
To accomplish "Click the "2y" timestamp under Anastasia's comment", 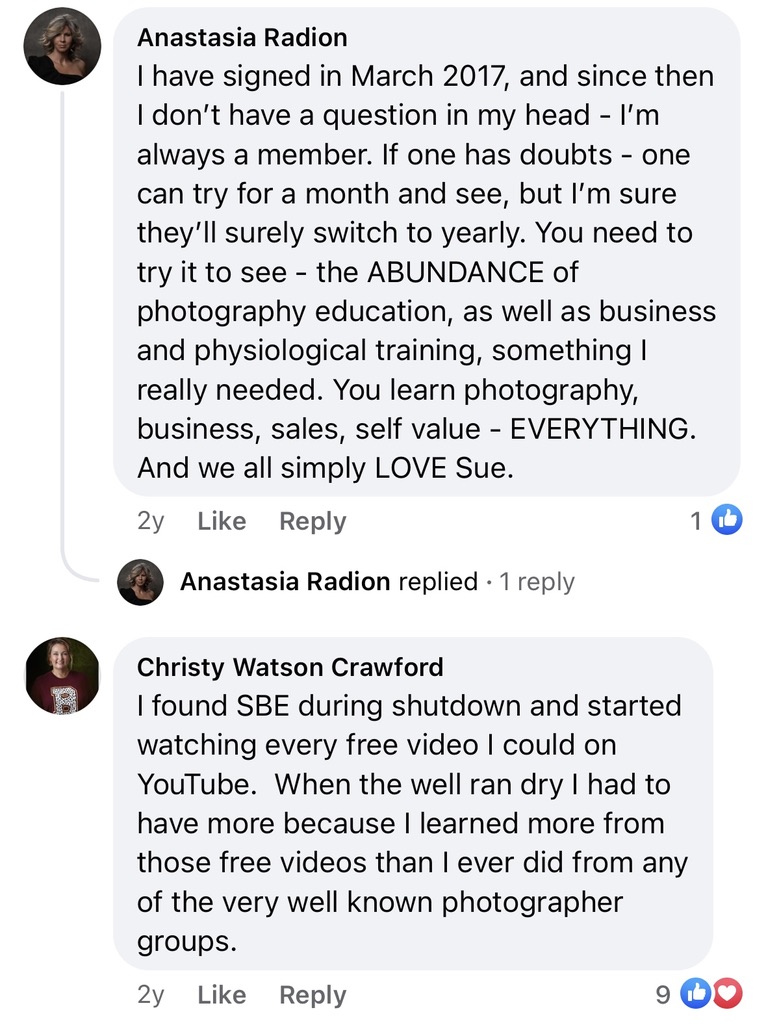I will tap(151, 521).
